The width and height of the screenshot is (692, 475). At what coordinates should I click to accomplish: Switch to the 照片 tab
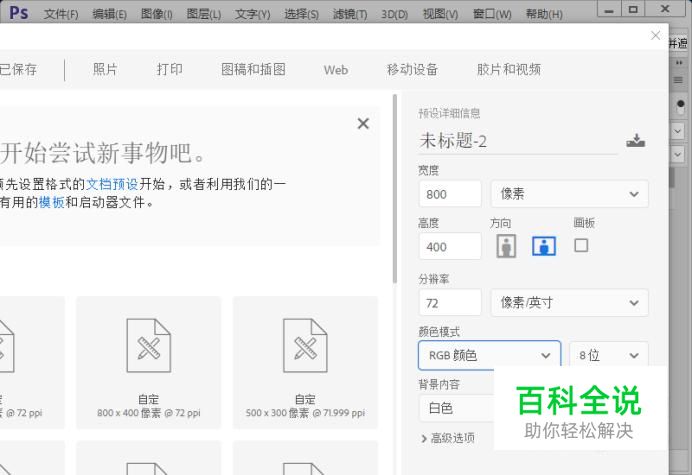(x=105, y=69)
